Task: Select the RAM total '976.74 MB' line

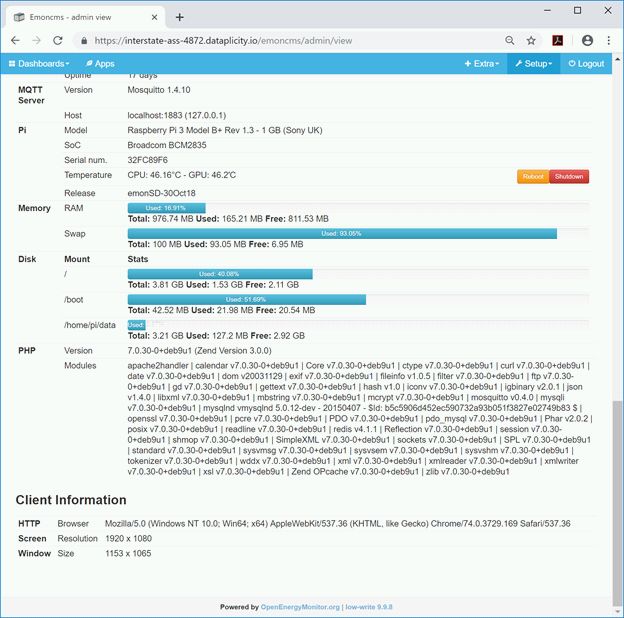Action: tap(228, 219)
